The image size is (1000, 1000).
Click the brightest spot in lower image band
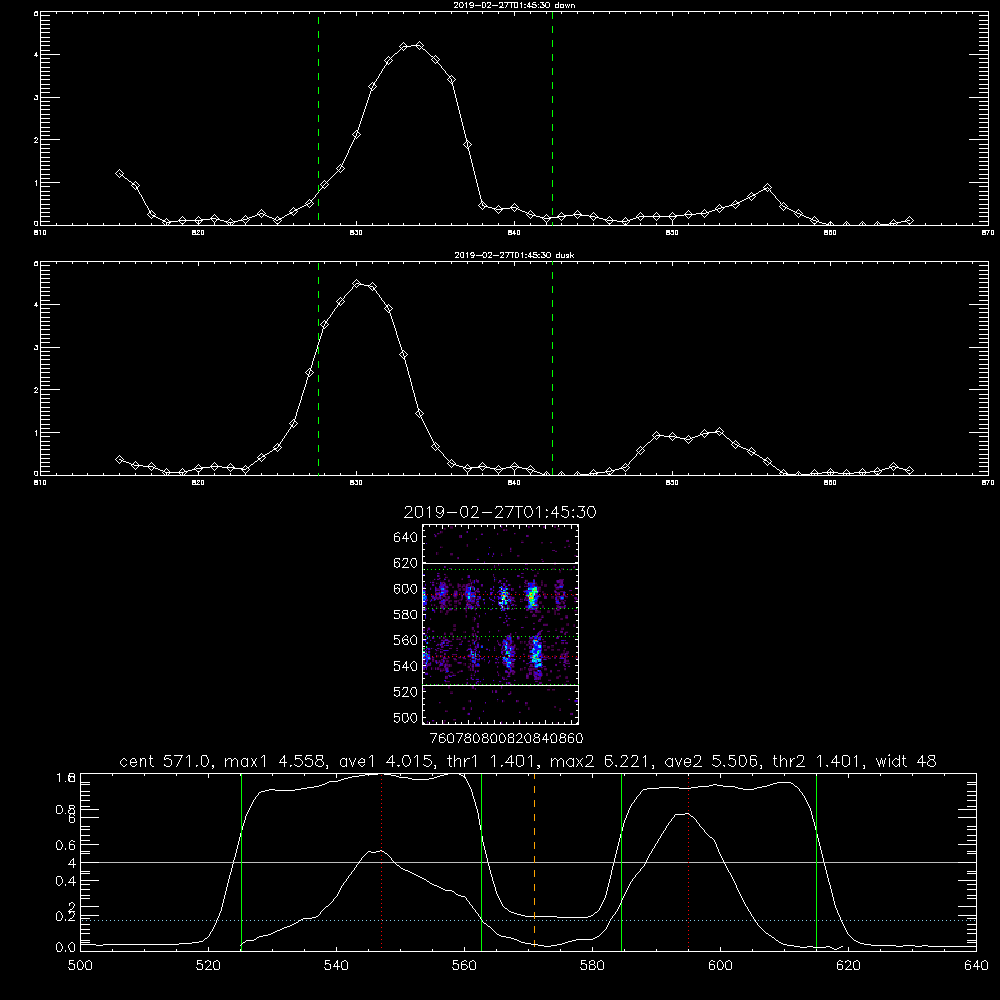(536, 654)
